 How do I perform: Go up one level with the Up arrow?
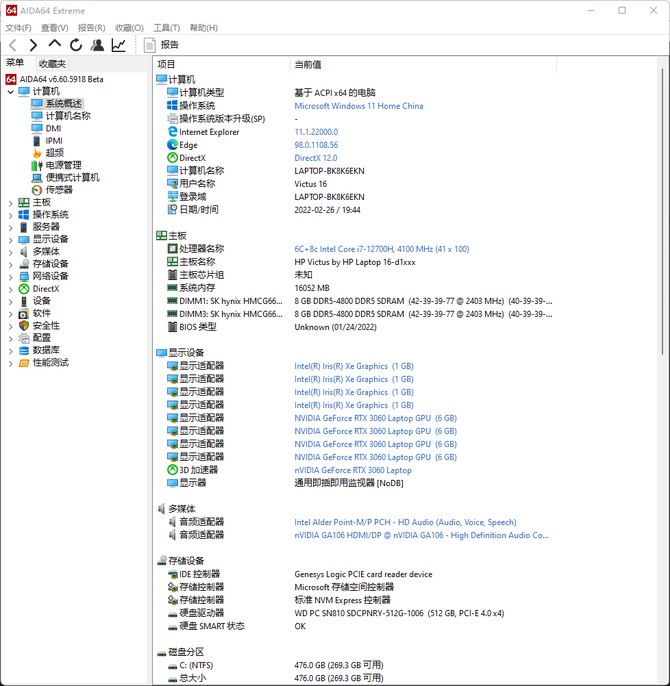(54, 45)
